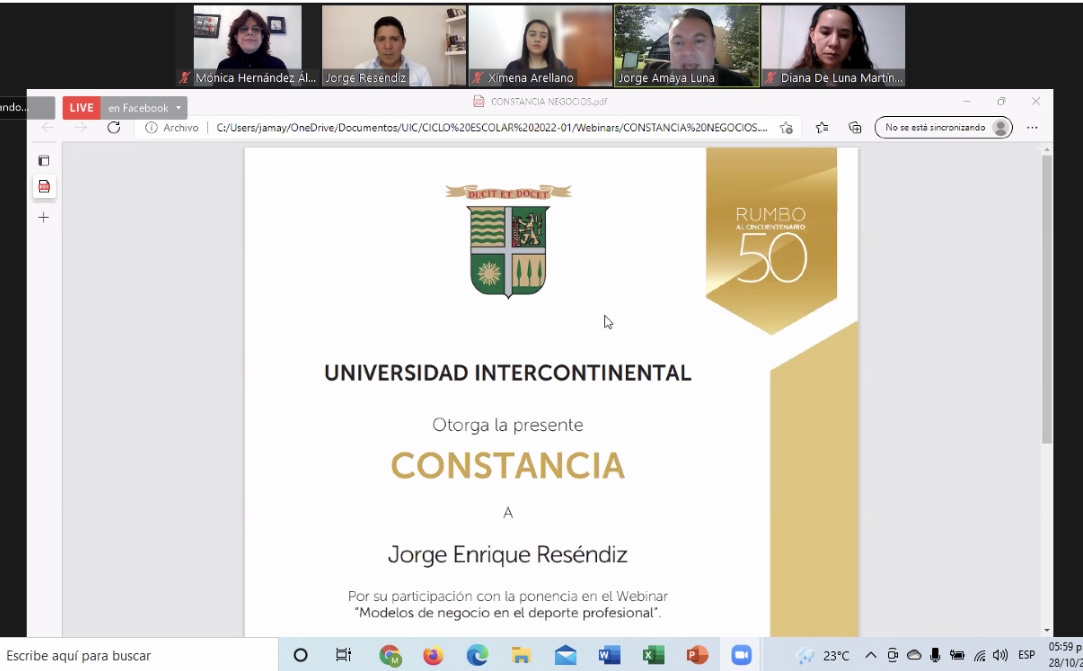Open Zoom from the taskbar
The image size is (1083, 671).
742,655
